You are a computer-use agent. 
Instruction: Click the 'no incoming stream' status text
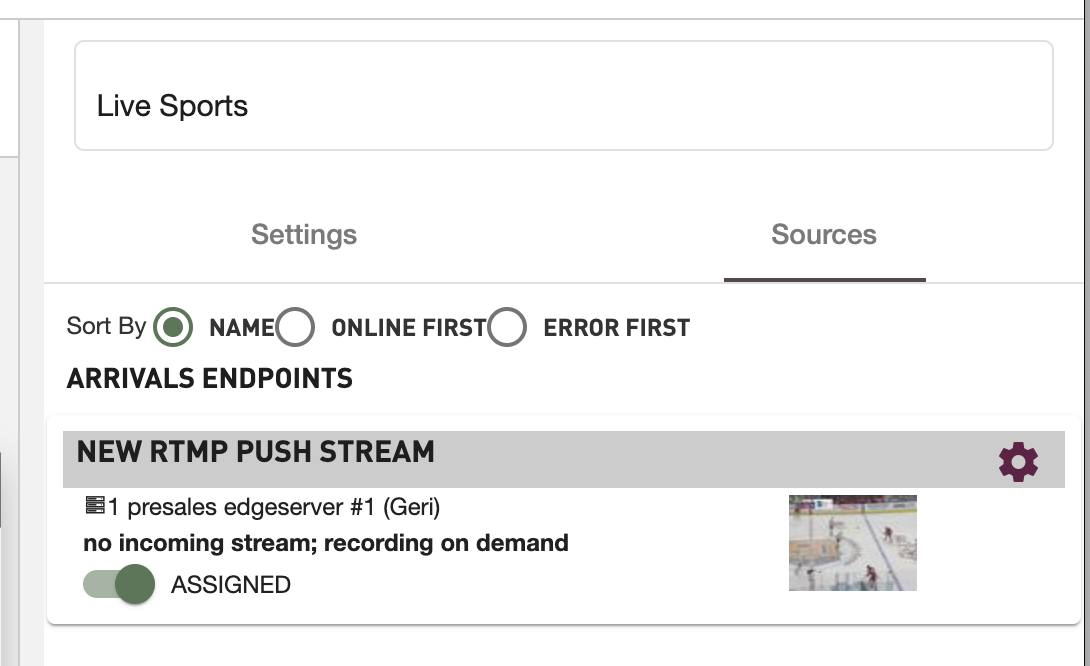(326, 543)
